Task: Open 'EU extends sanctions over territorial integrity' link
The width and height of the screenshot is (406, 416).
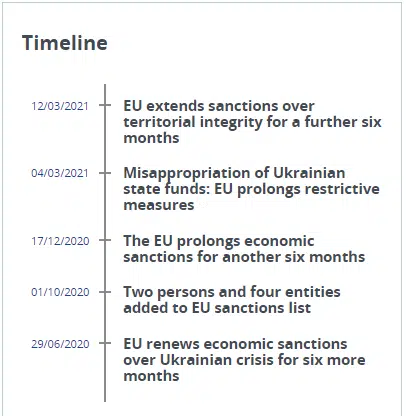Action: pyautogui.click(x=252, y=122)
